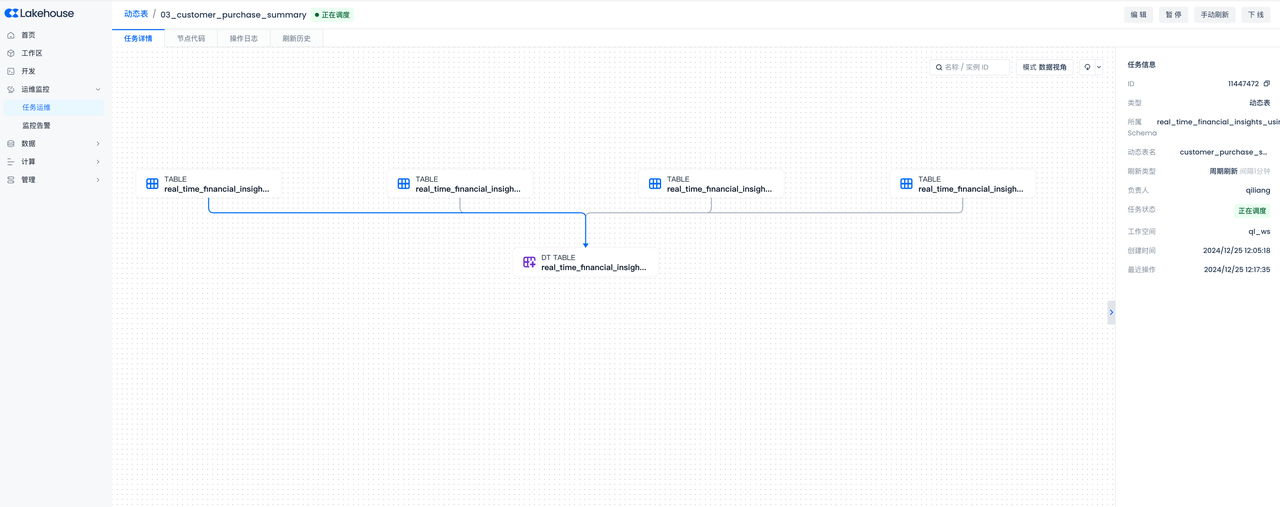
Task: Select the leftmost TABLE node icon
Action: pyautogui.click(x=152, y=184)
